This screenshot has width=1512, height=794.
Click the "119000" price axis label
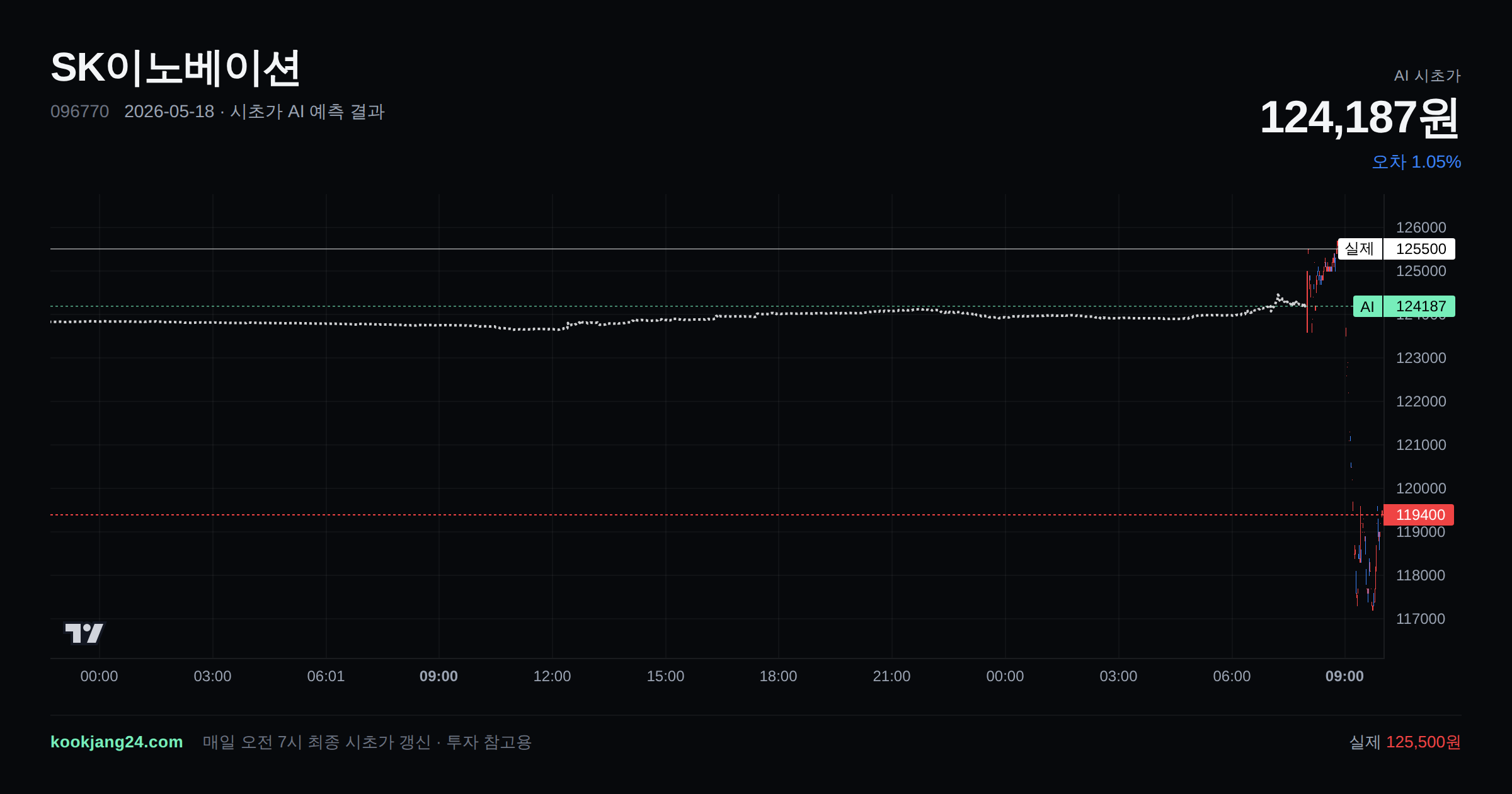pos(1421,532)
